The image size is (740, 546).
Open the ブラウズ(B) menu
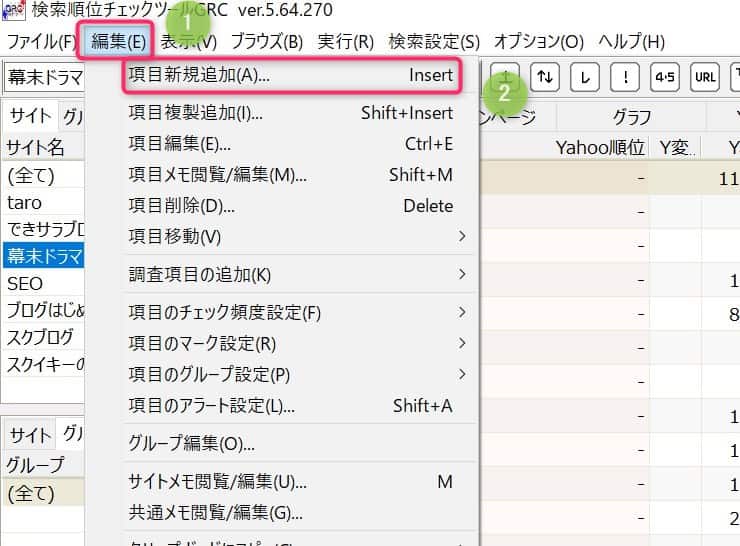267,42
